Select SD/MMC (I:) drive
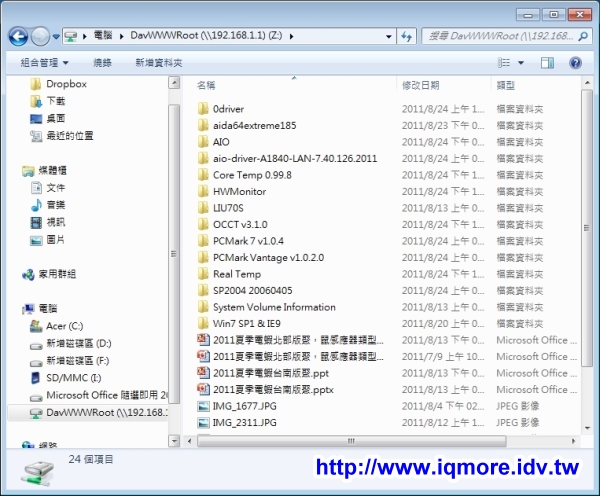This screenshot has width=600, height=496. coord(74,378)
